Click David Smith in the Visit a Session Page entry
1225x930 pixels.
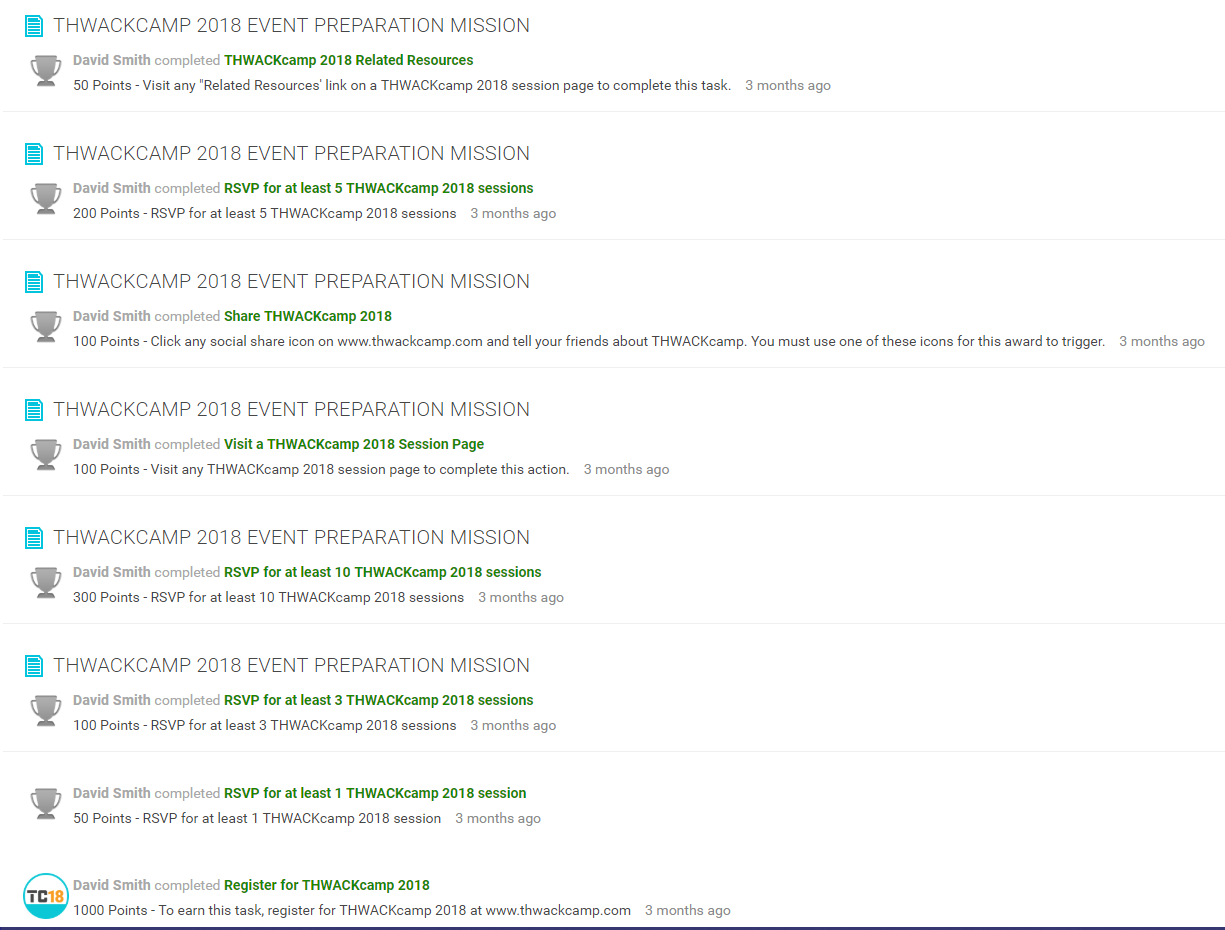112,444
